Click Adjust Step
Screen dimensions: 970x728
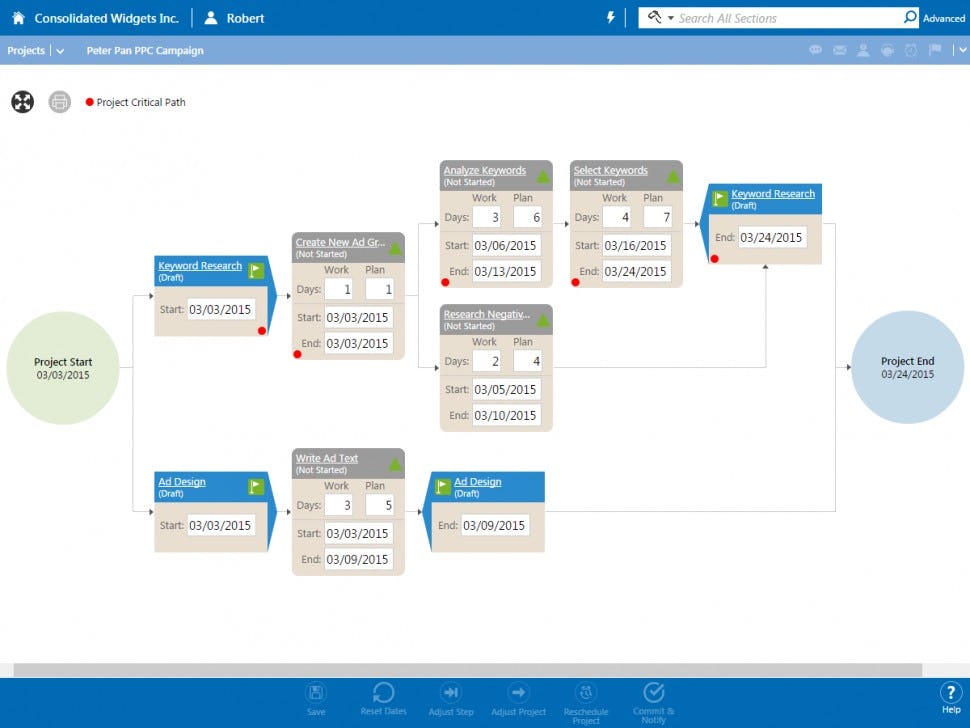click(x=451, y=700)
